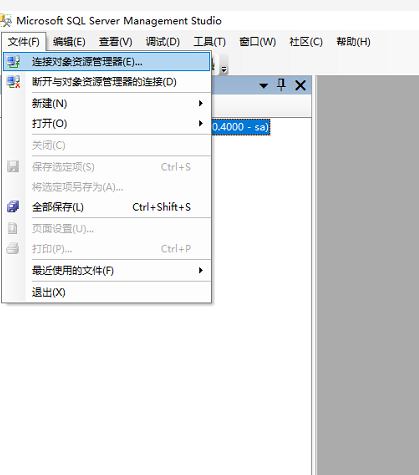This screenshot has width=419, height=475.
Task: Expand the 新建(N) submenu arrow
Action: 201,103
